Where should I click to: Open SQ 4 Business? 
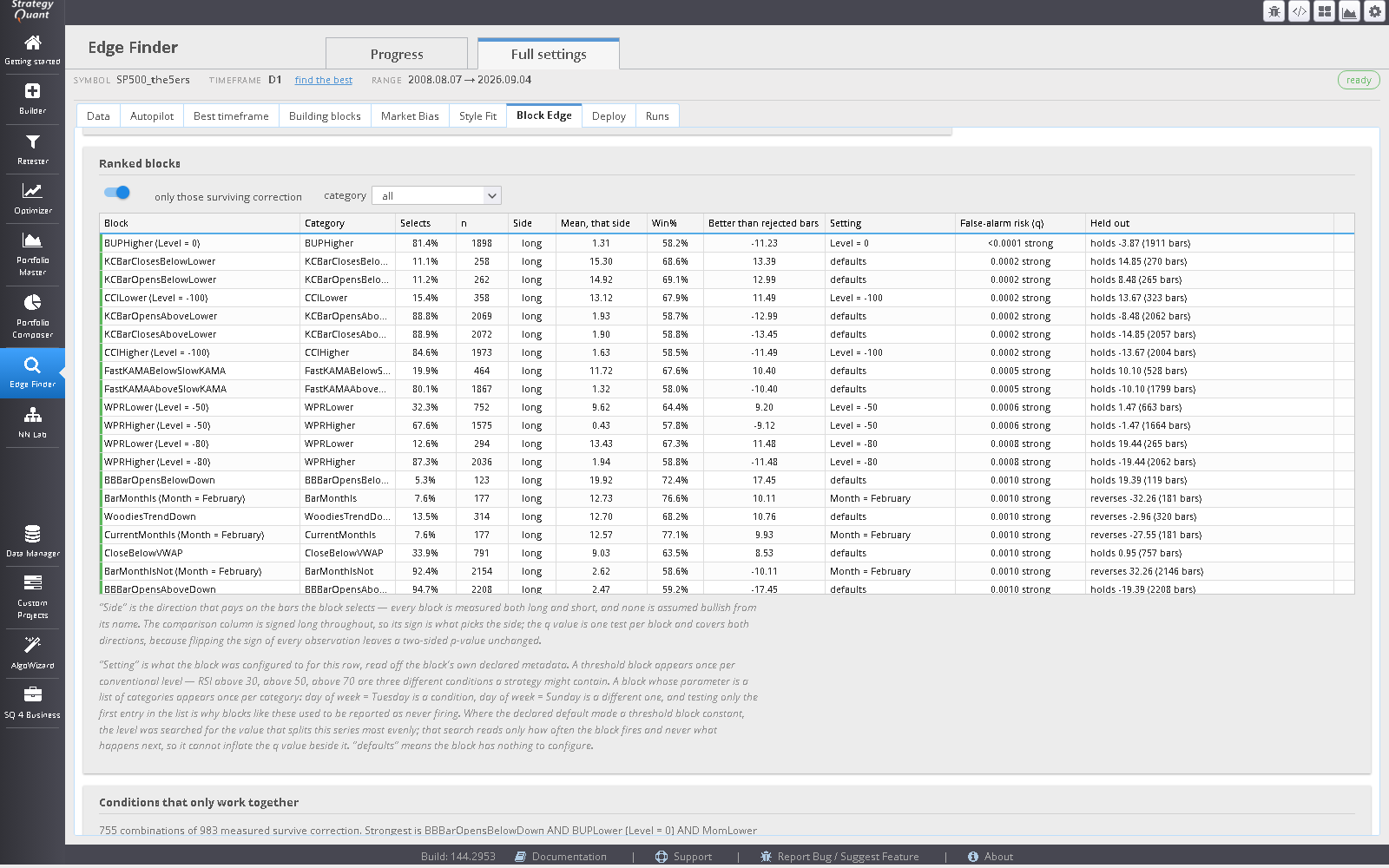point(32,703)
